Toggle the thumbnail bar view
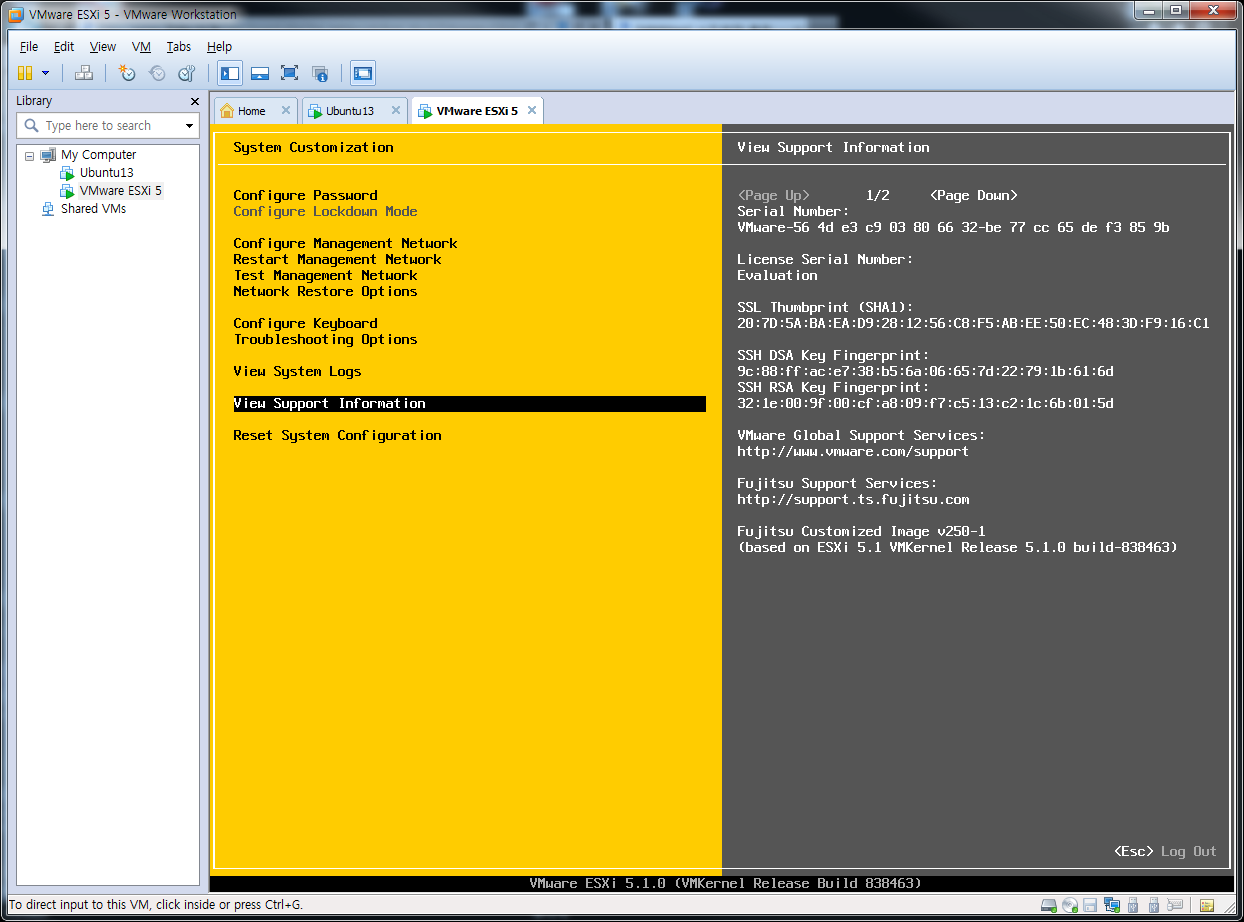Screen dimensions: 1244x922 (x=260, y=73)
